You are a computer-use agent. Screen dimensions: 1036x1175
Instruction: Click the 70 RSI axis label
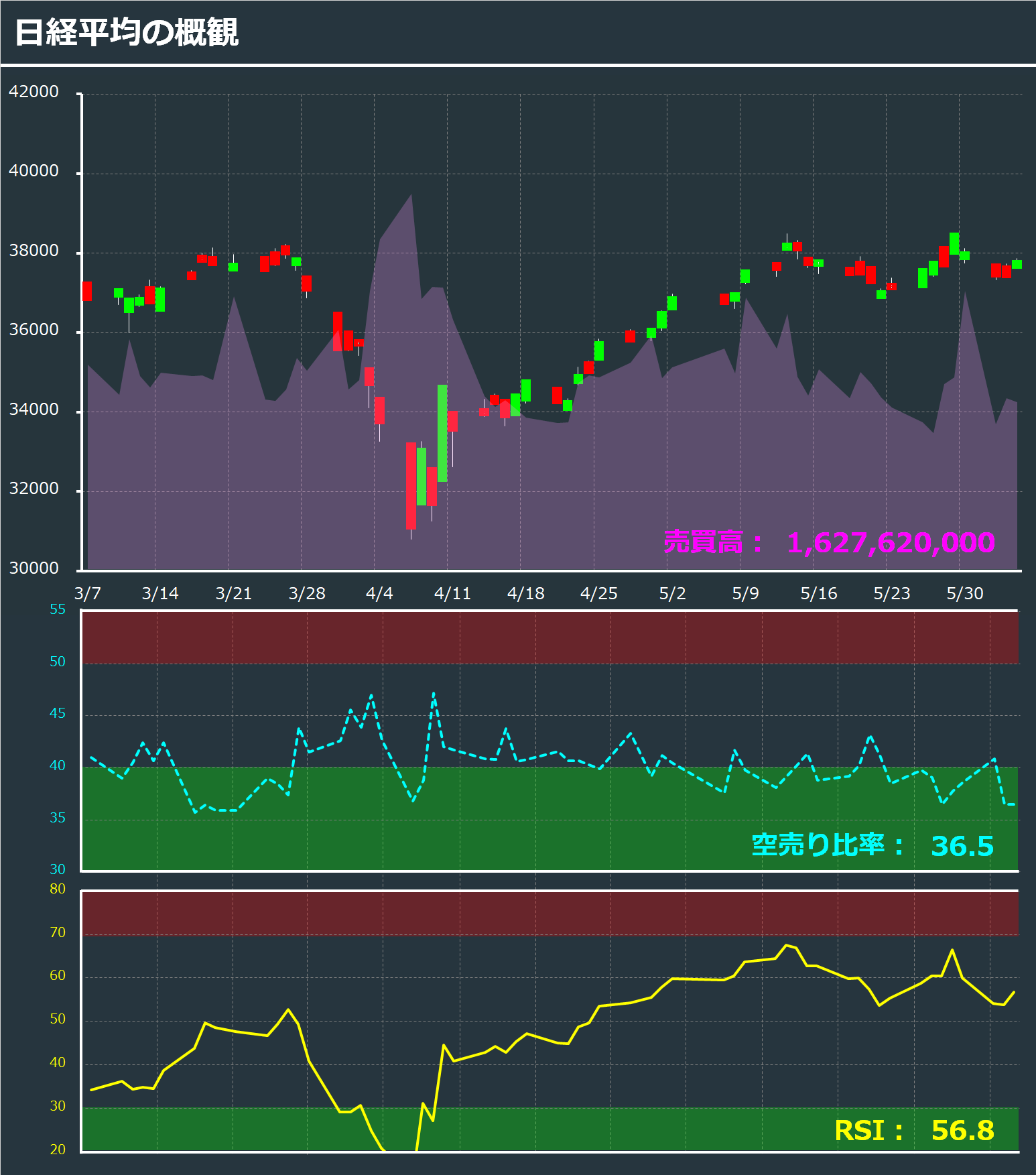[58, 932]
